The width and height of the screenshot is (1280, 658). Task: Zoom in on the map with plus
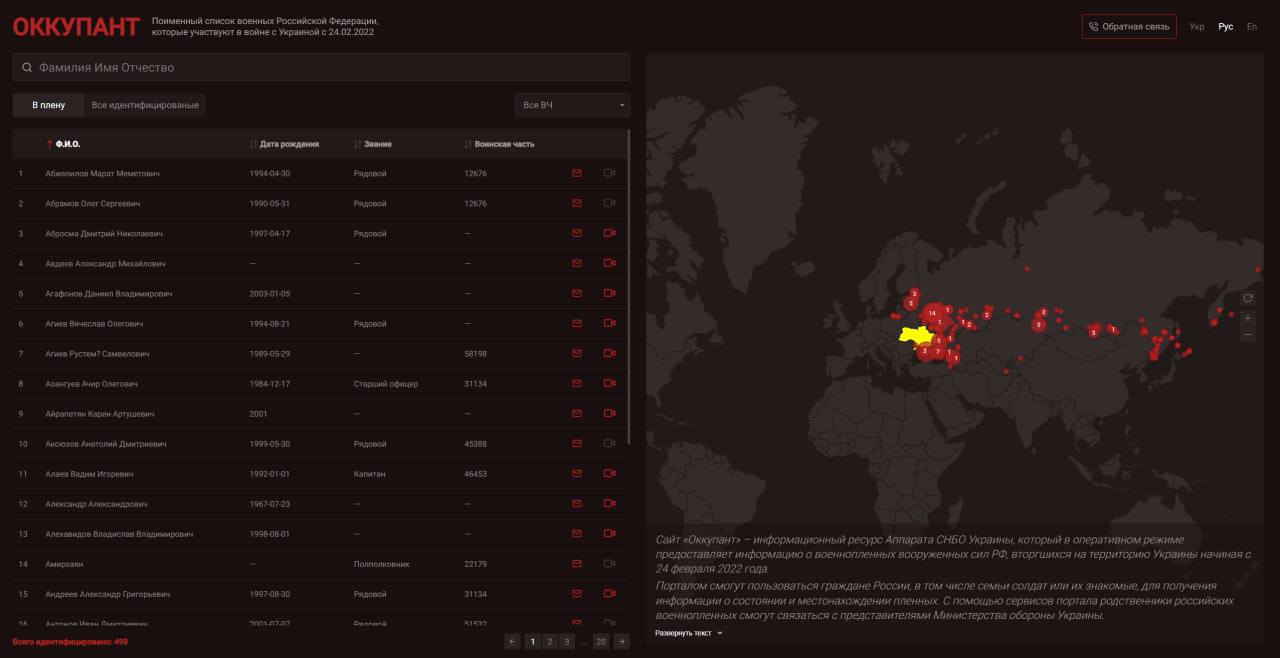(1247, 318)
